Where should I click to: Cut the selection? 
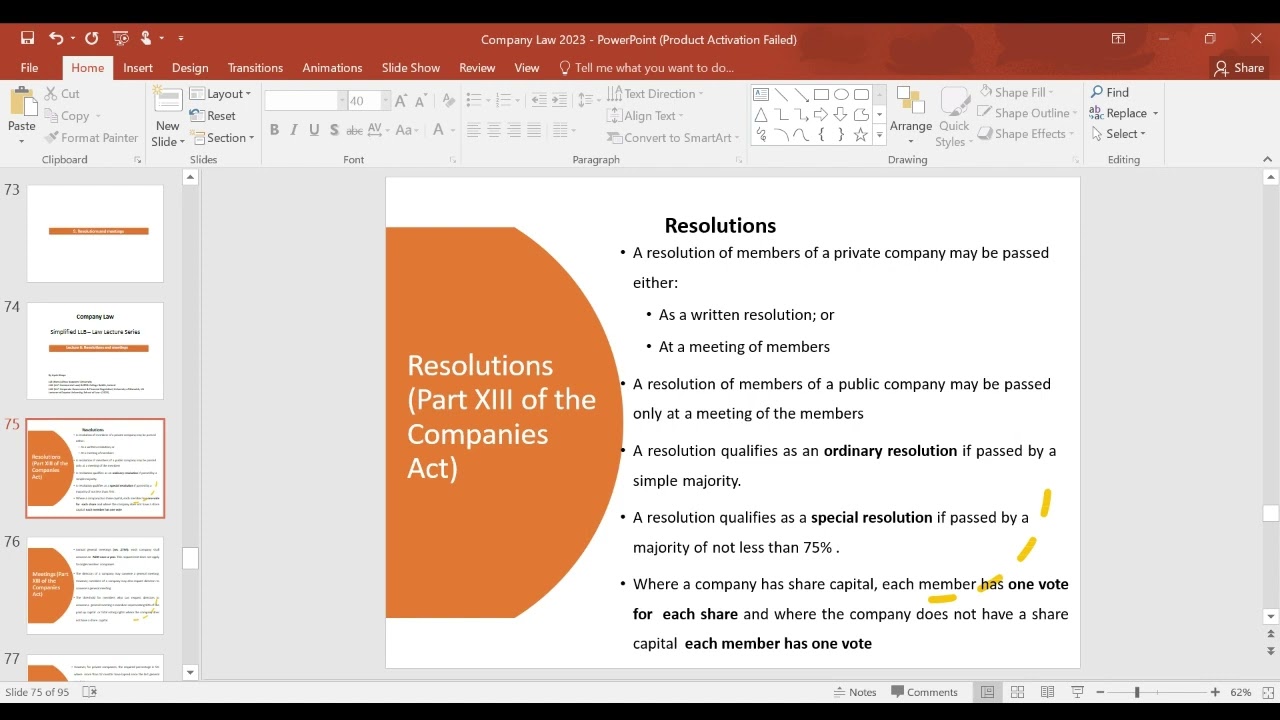click(62, 94)
